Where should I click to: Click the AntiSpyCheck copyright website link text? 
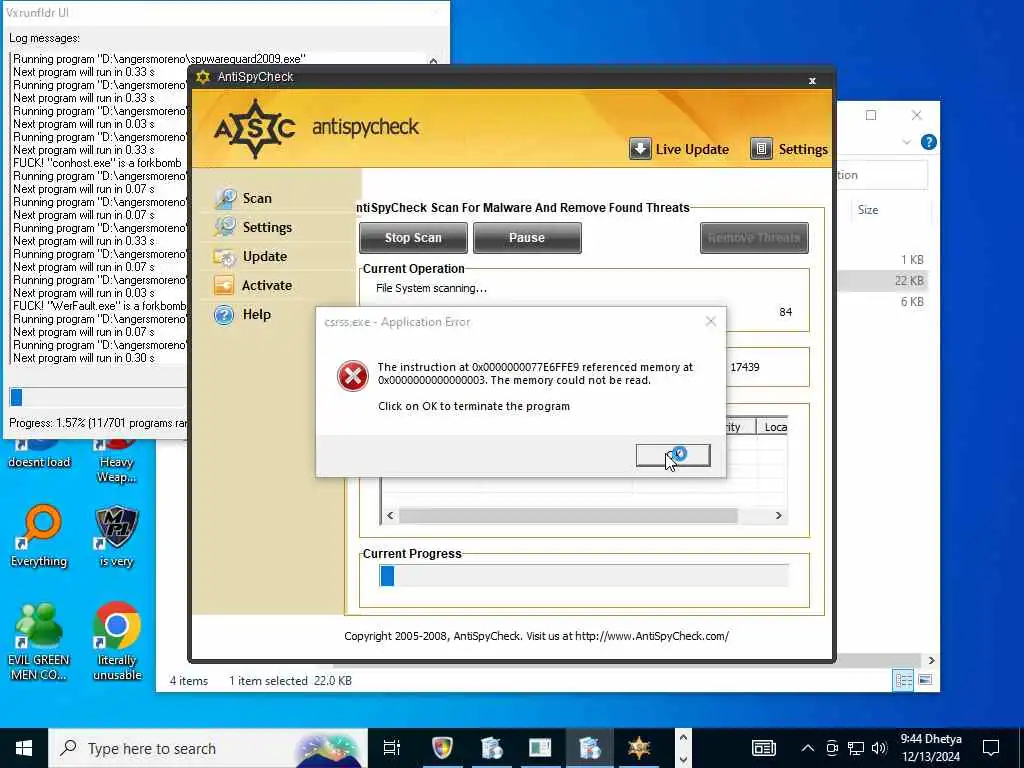pos(652,636)
